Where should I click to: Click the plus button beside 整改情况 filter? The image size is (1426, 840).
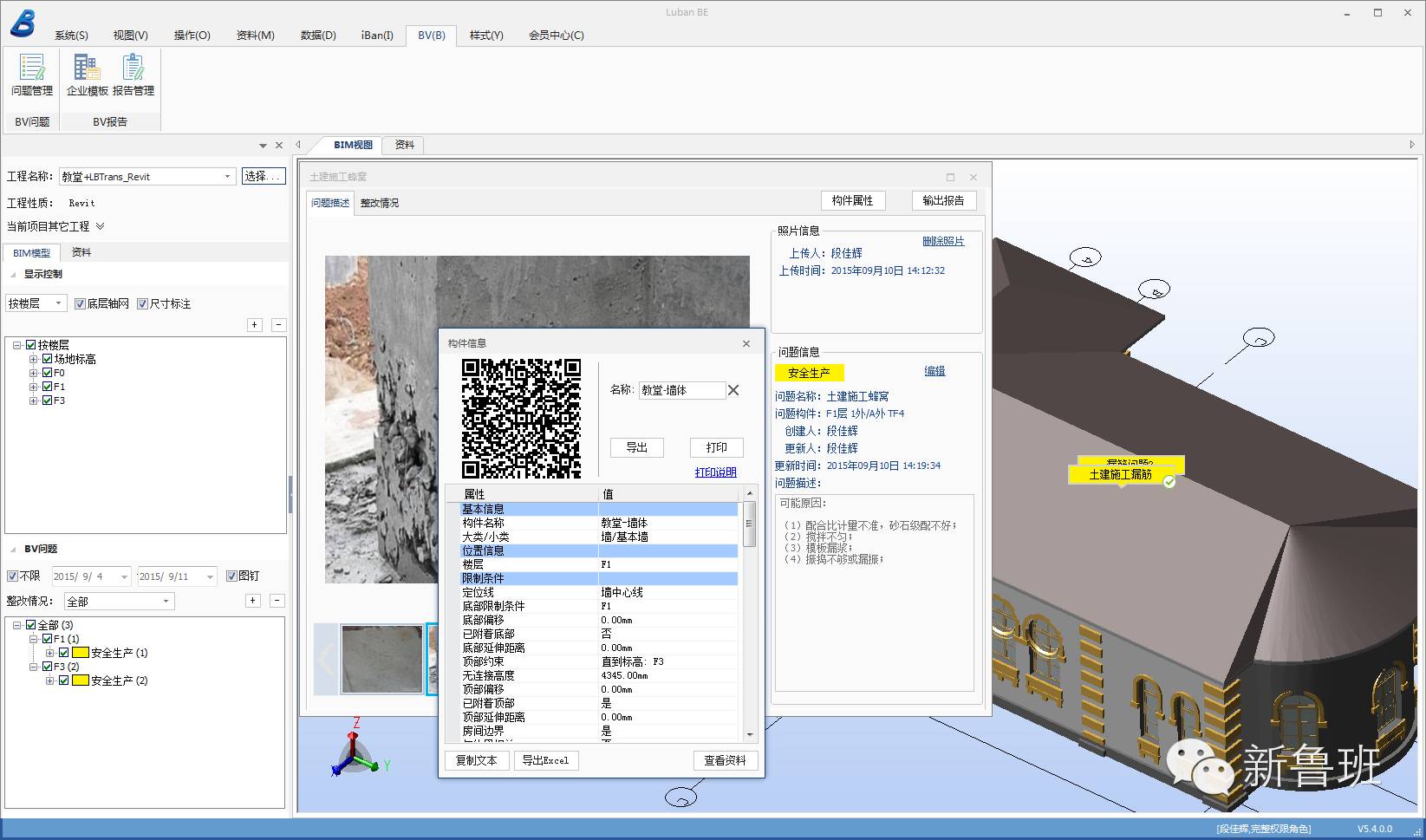click(x=253, y=601)
